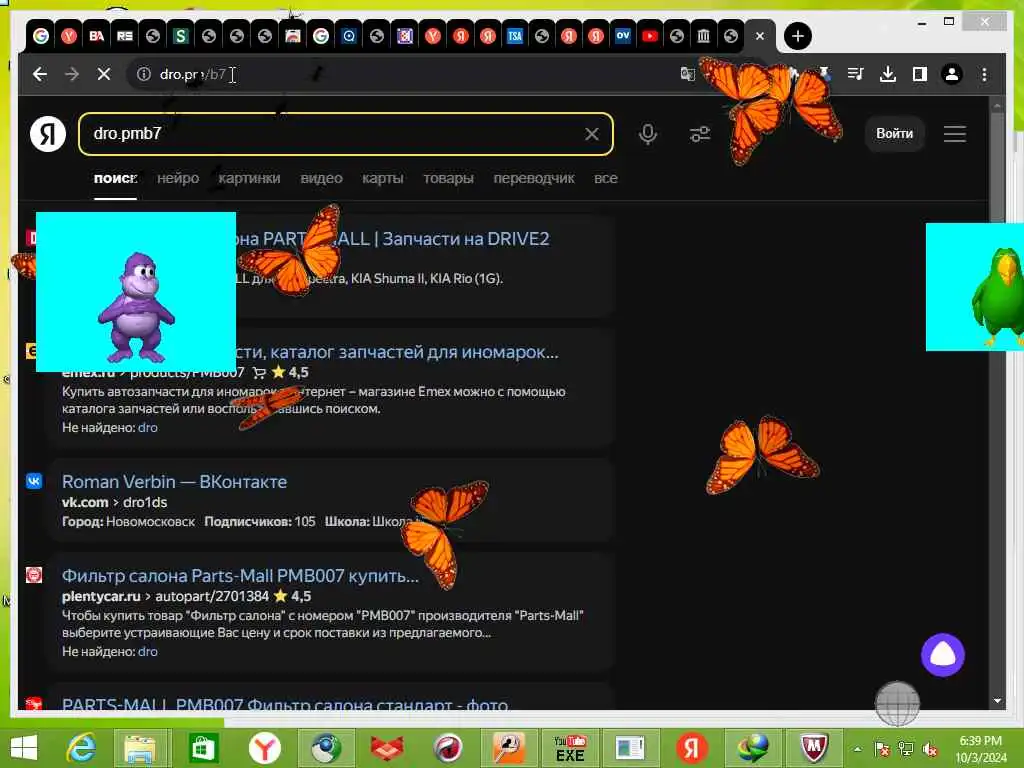Open the YouTube EXE taskbar app
Screen dimensions: 1024x768
[x=569, y=748]
